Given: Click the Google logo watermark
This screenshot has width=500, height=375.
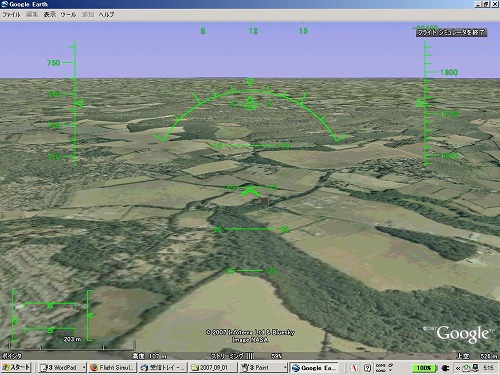Looking at the screenshot, I should 463,334.
